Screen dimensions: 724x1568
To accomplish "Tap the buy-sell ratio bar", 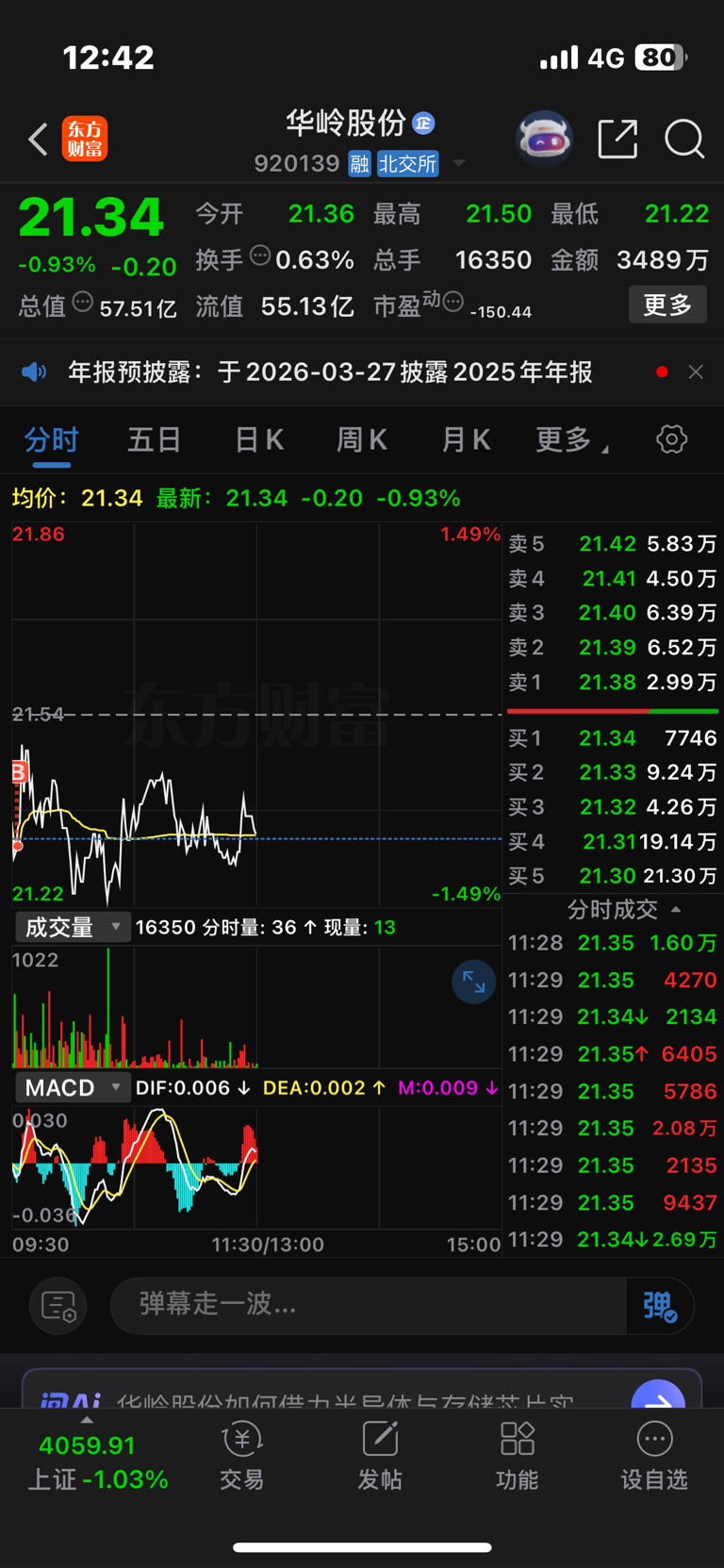I will tap(613, 711).
